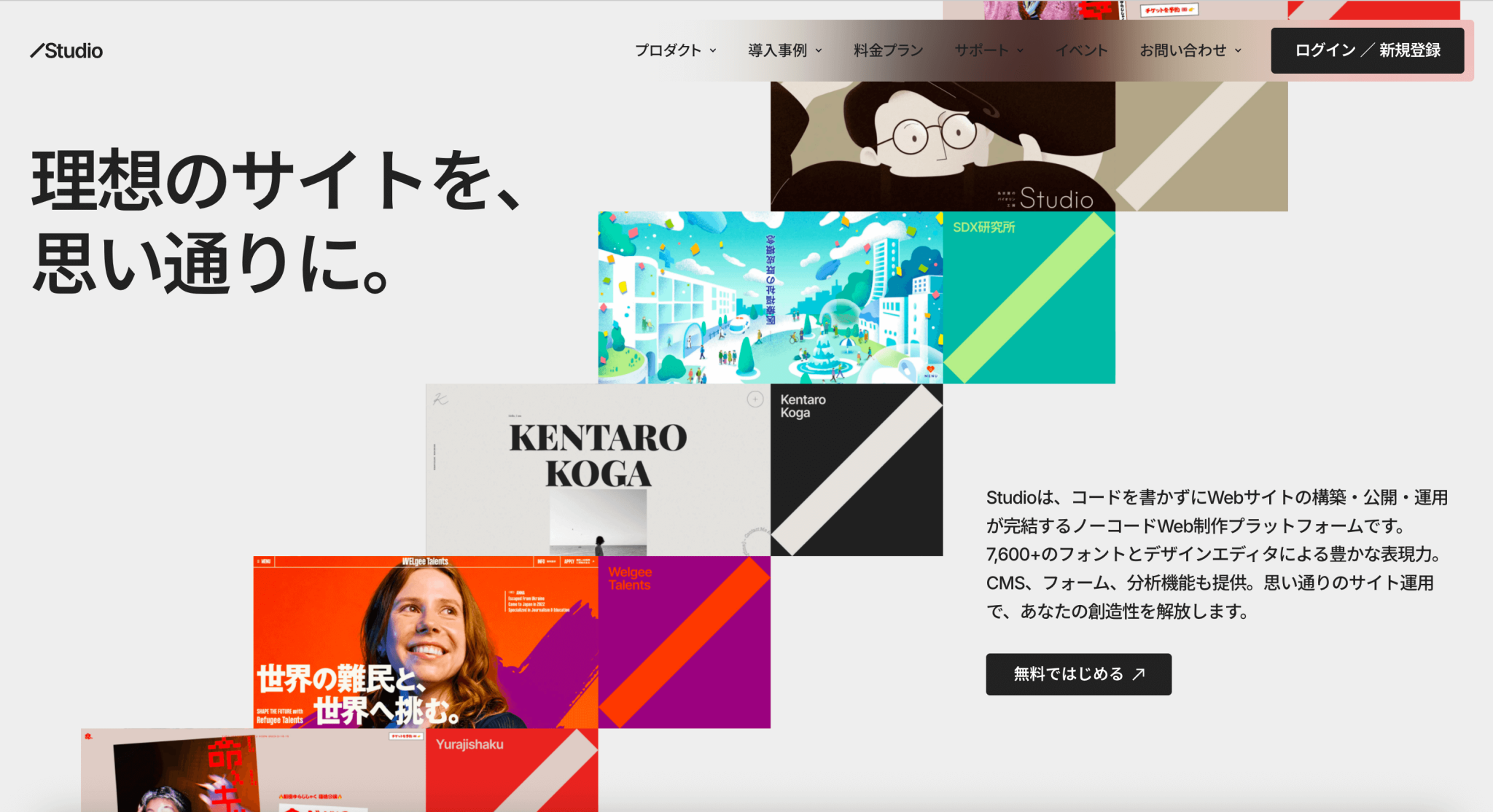Expand the プロダクト dropdown chevron
1493x812 pixels.
713,50
